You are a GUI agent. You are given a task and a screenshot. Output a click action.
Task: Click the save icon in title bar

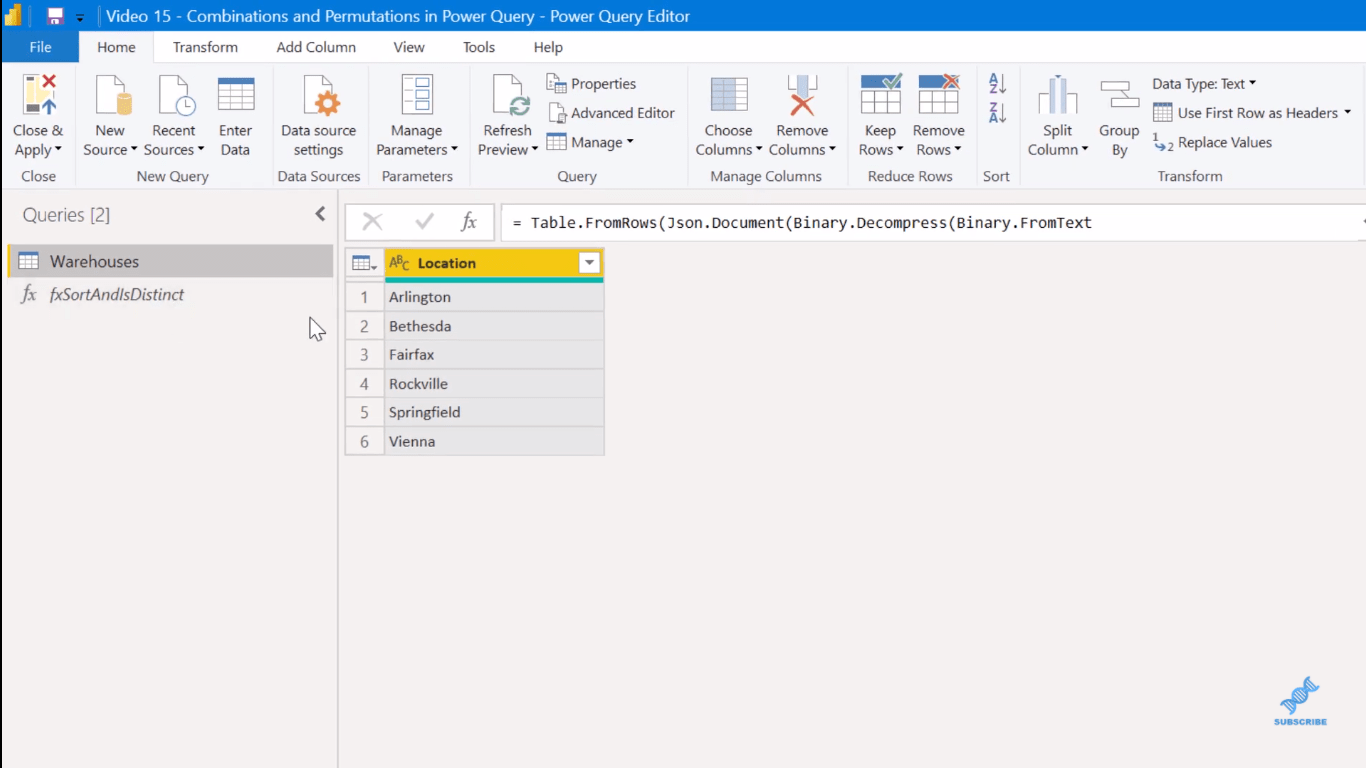pyautogui.click(x=55, y=16)
